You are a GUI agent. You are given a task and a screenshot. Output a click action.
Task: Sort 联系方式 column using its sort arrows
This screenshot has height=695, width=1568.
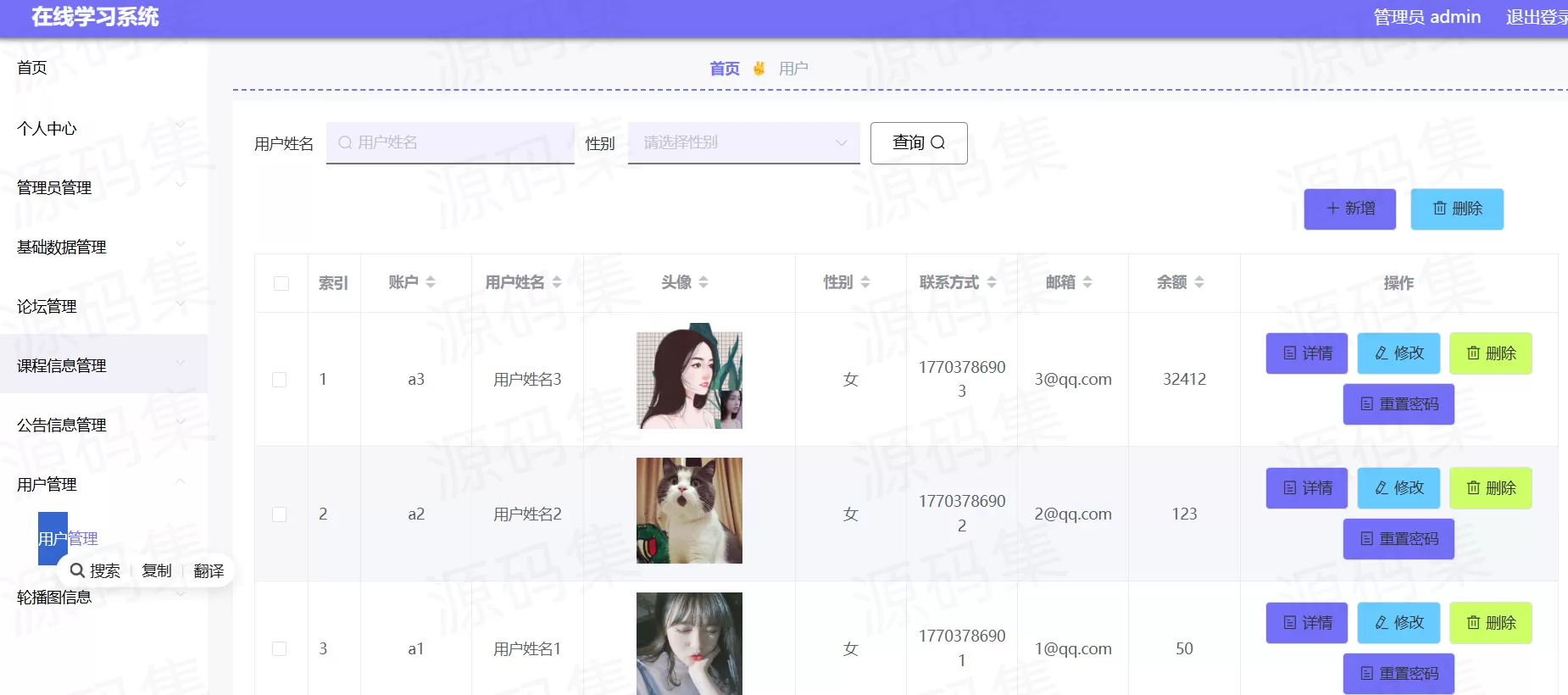[992, 282]
